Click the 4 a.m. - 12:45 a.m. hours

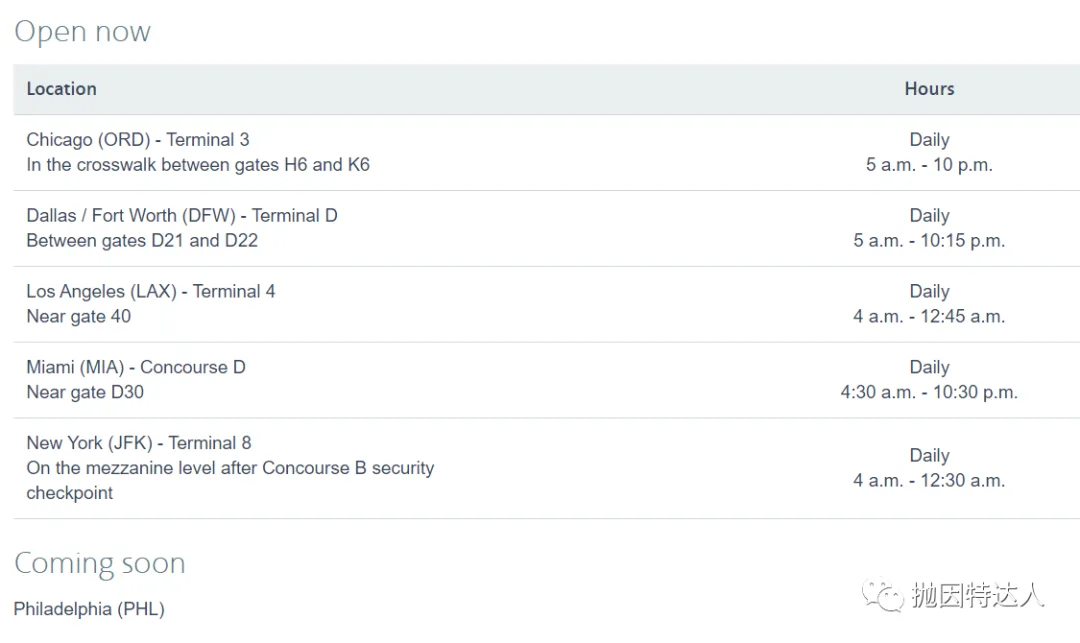(x=929, y=317)
